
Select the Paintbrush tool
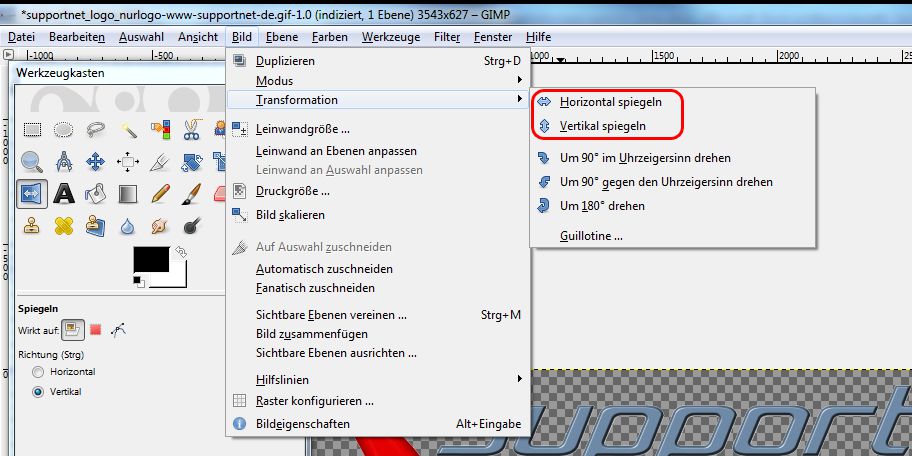click(191, 193)
